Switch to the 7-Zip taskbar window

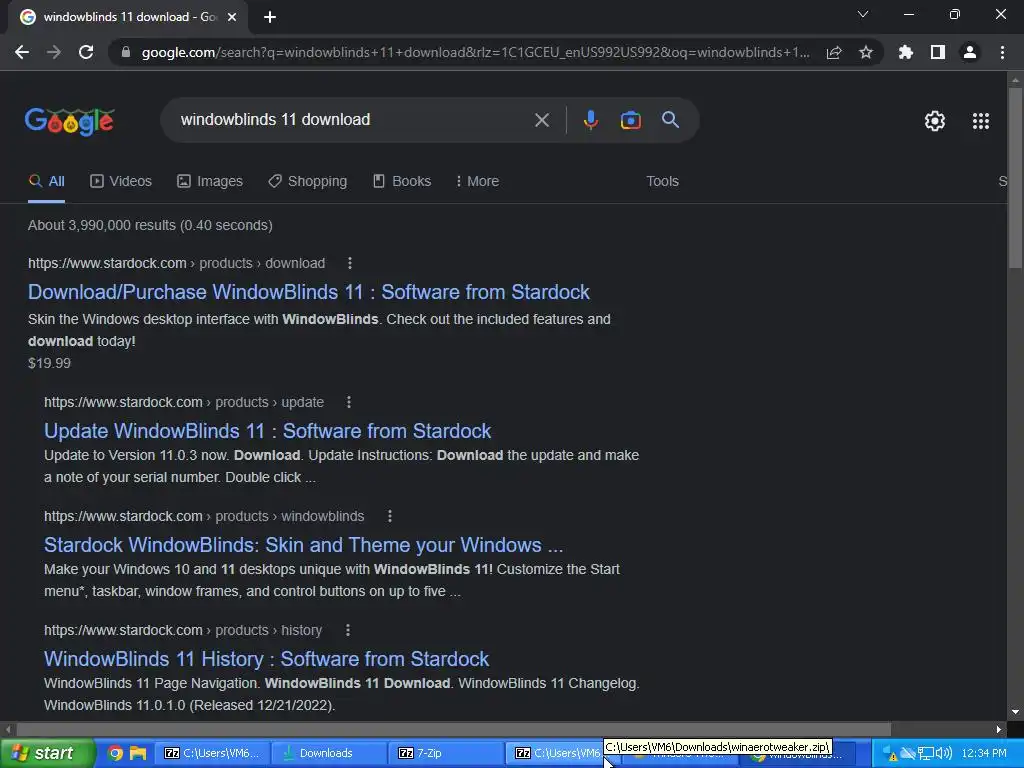(x=445, y=753)
